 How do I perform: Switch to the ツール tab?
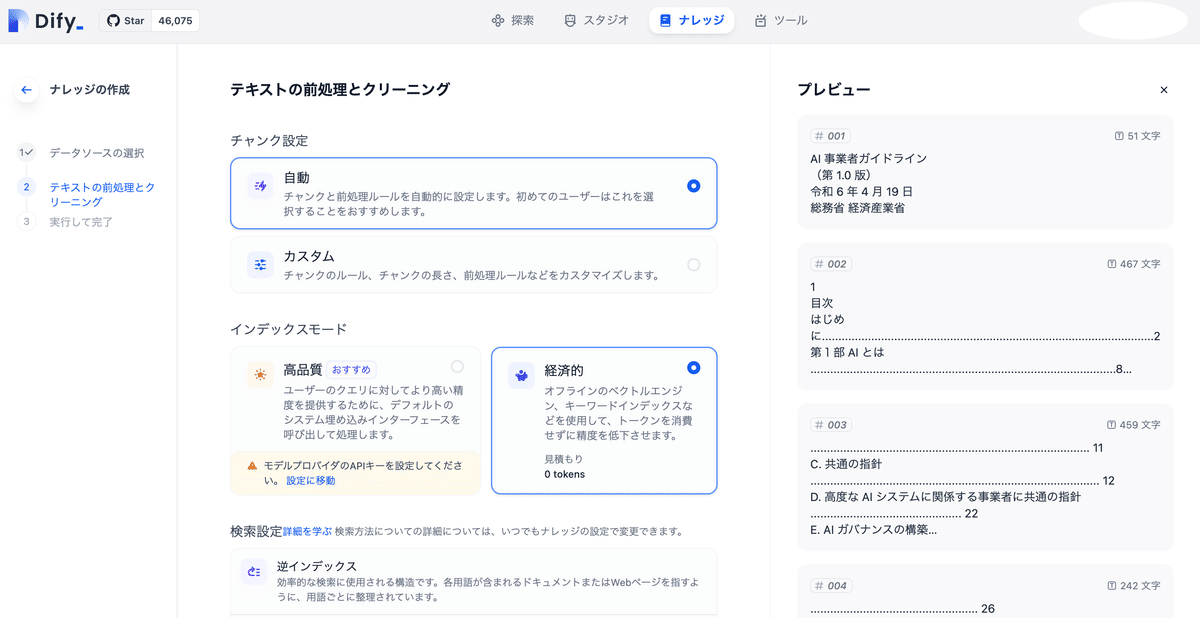click(x=781, y=20)
